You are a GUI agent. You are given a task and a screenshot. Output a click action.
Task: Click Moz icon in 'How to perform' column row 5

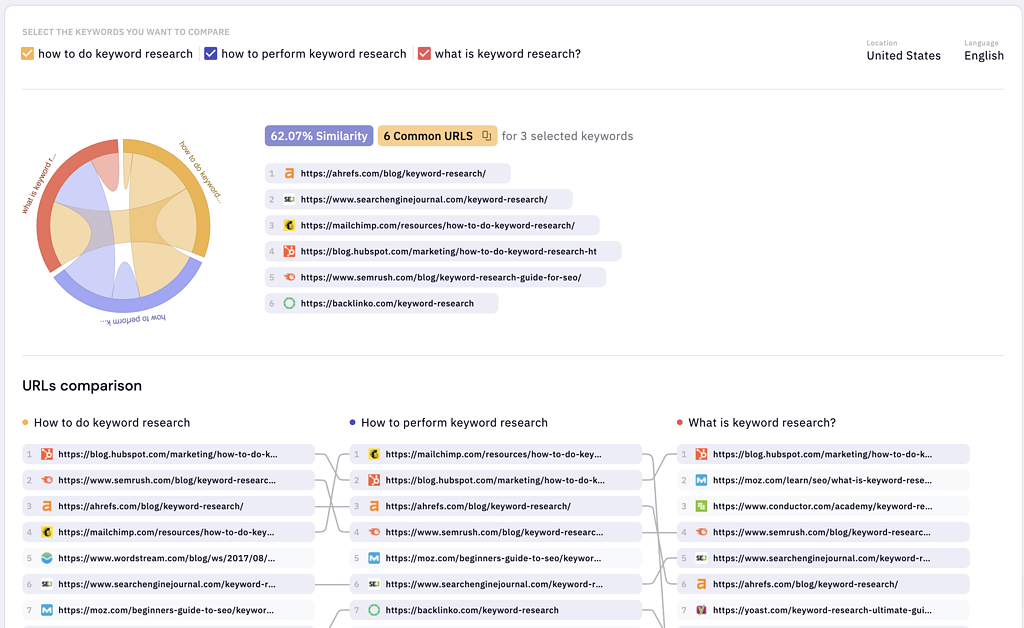[374, 558]
